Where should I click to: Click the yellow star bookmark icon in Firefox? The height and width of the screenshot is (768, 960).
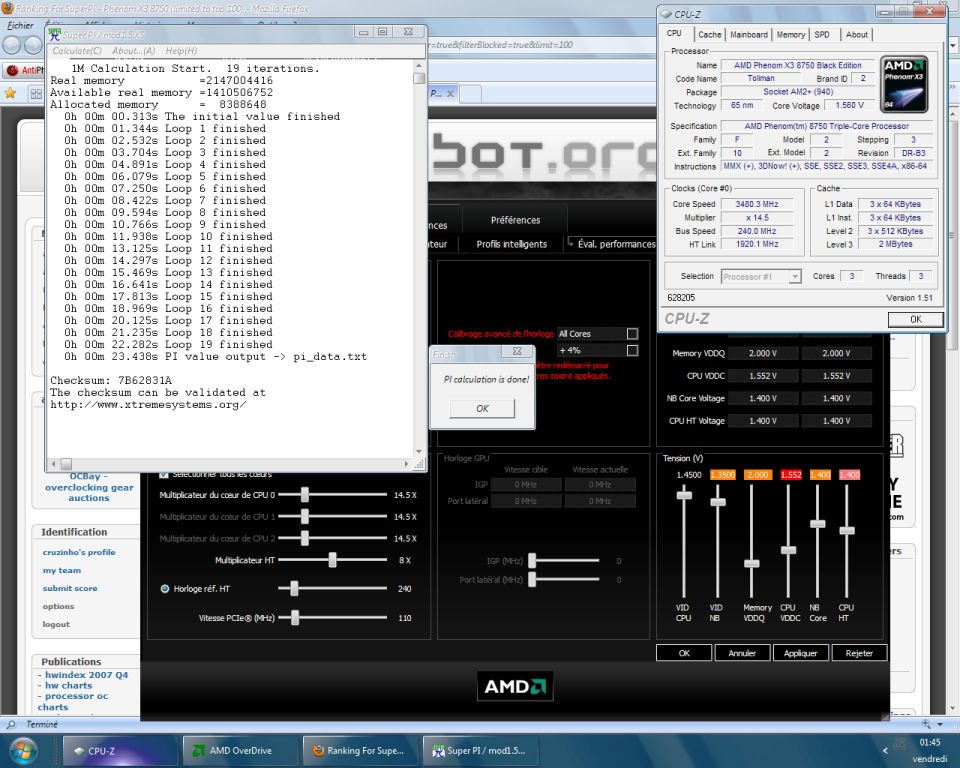(10, 93)
